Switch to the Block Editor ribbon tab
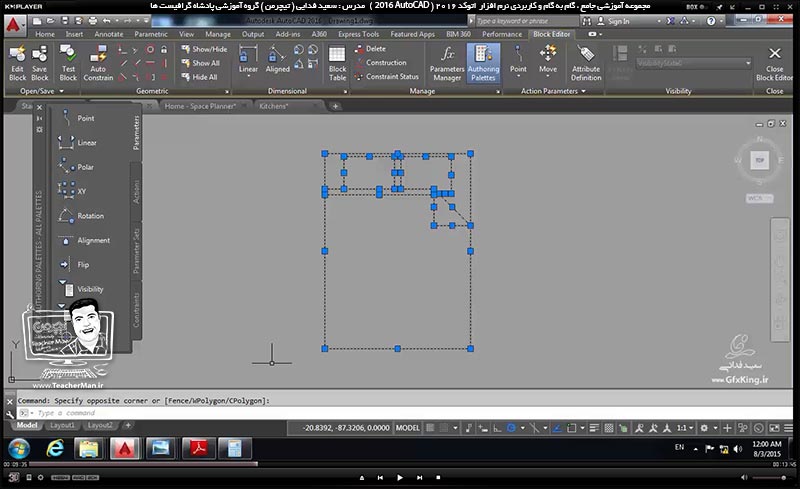The image size is (800, 489). coord(552,34)
